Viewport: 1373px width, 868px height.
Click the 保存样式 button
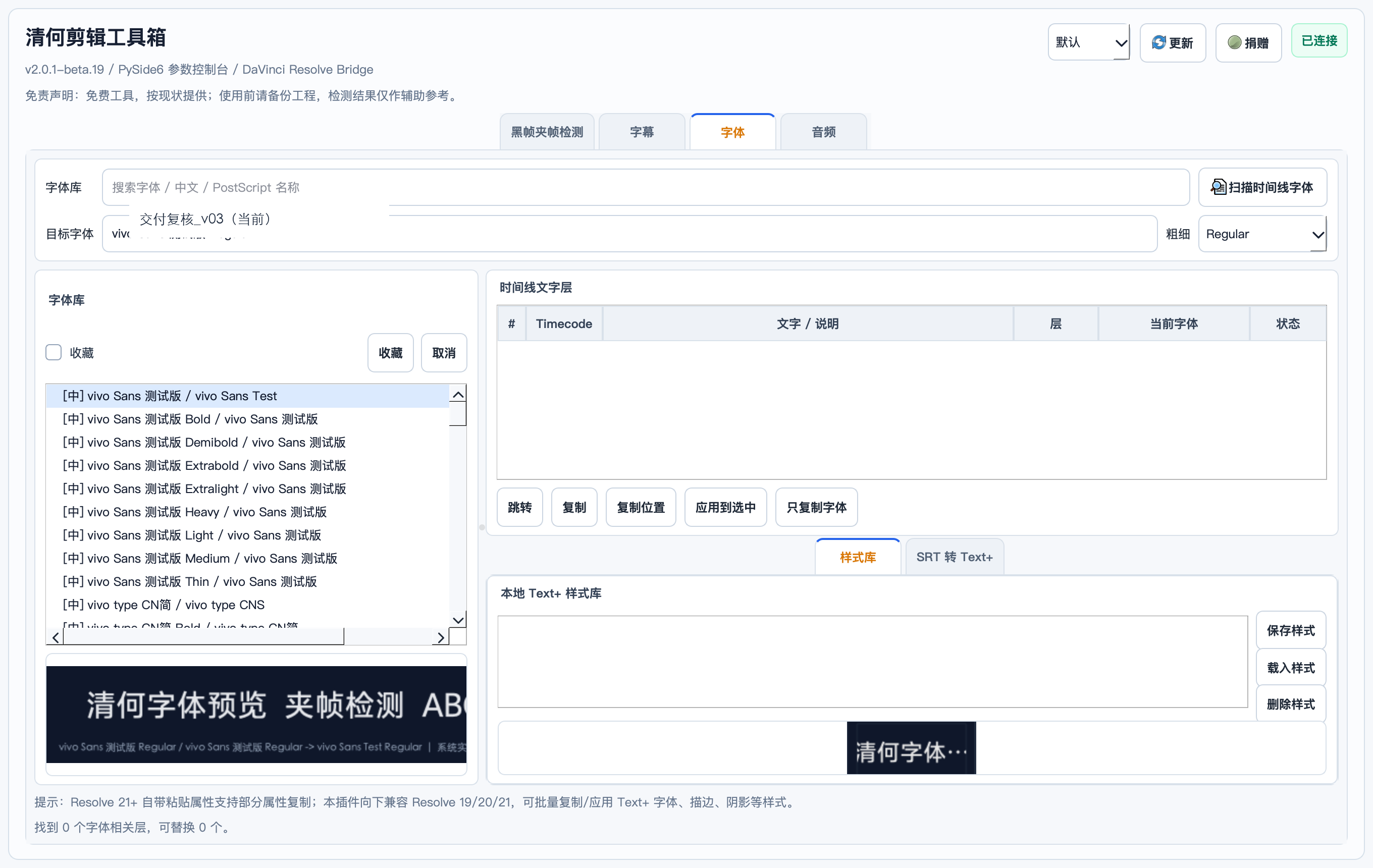1291,630
